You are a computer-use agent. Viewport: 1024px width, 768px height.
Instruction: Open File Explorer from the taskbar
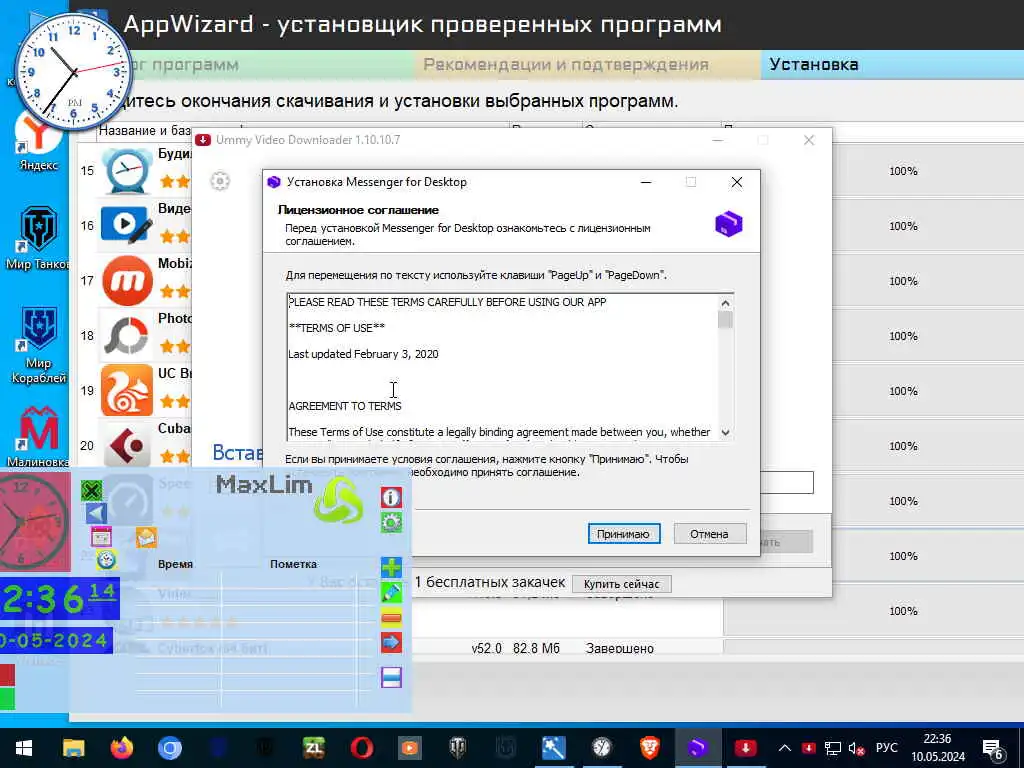tap(73, 748)
